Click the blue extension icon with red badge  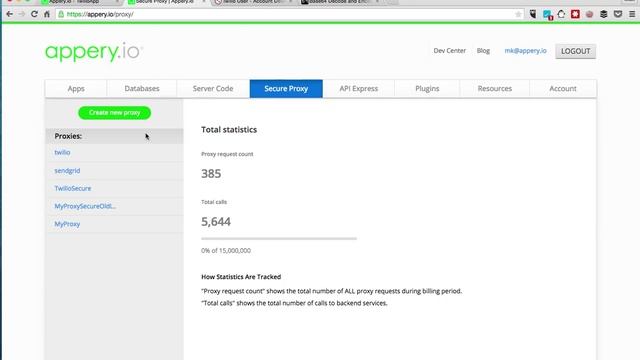[547, 15]
